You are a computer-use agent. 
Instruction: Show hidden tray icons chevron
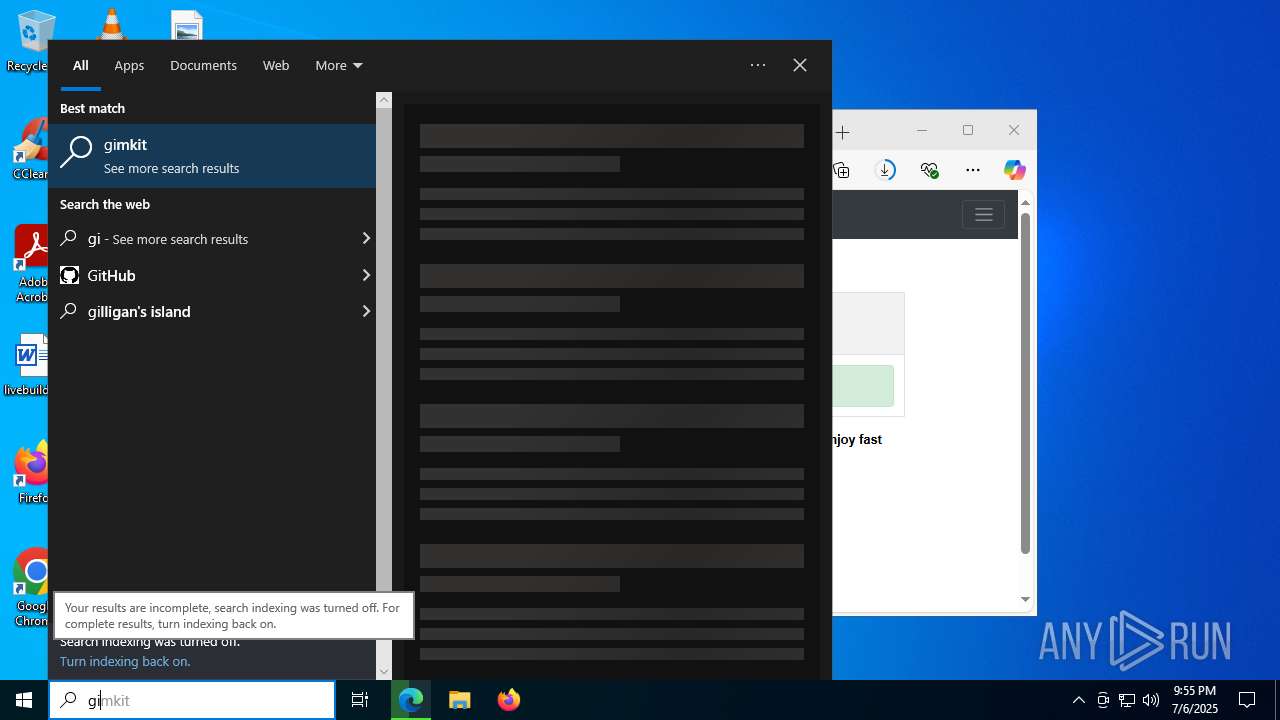(1078, 700)
